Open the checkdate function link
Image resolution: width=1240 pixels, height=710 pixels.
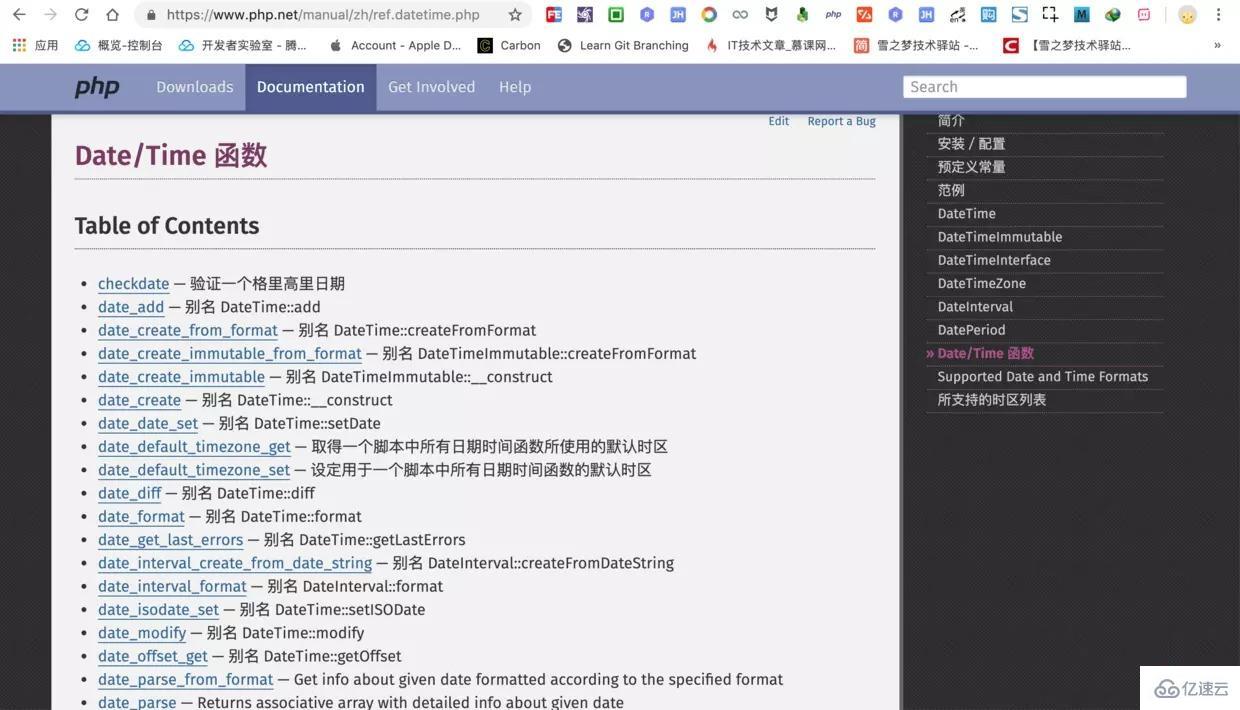pos(133,284)
